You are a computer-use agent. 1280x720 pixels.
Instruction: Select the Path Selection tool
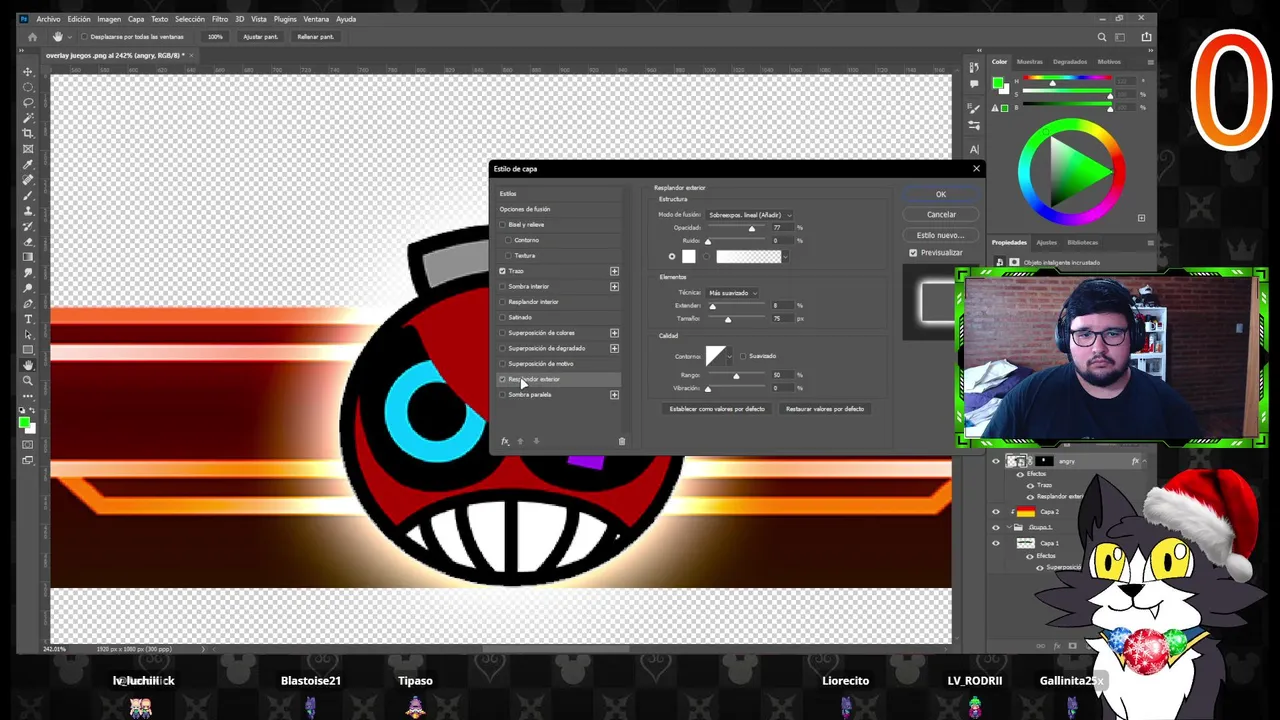click(x=28, y=335)
